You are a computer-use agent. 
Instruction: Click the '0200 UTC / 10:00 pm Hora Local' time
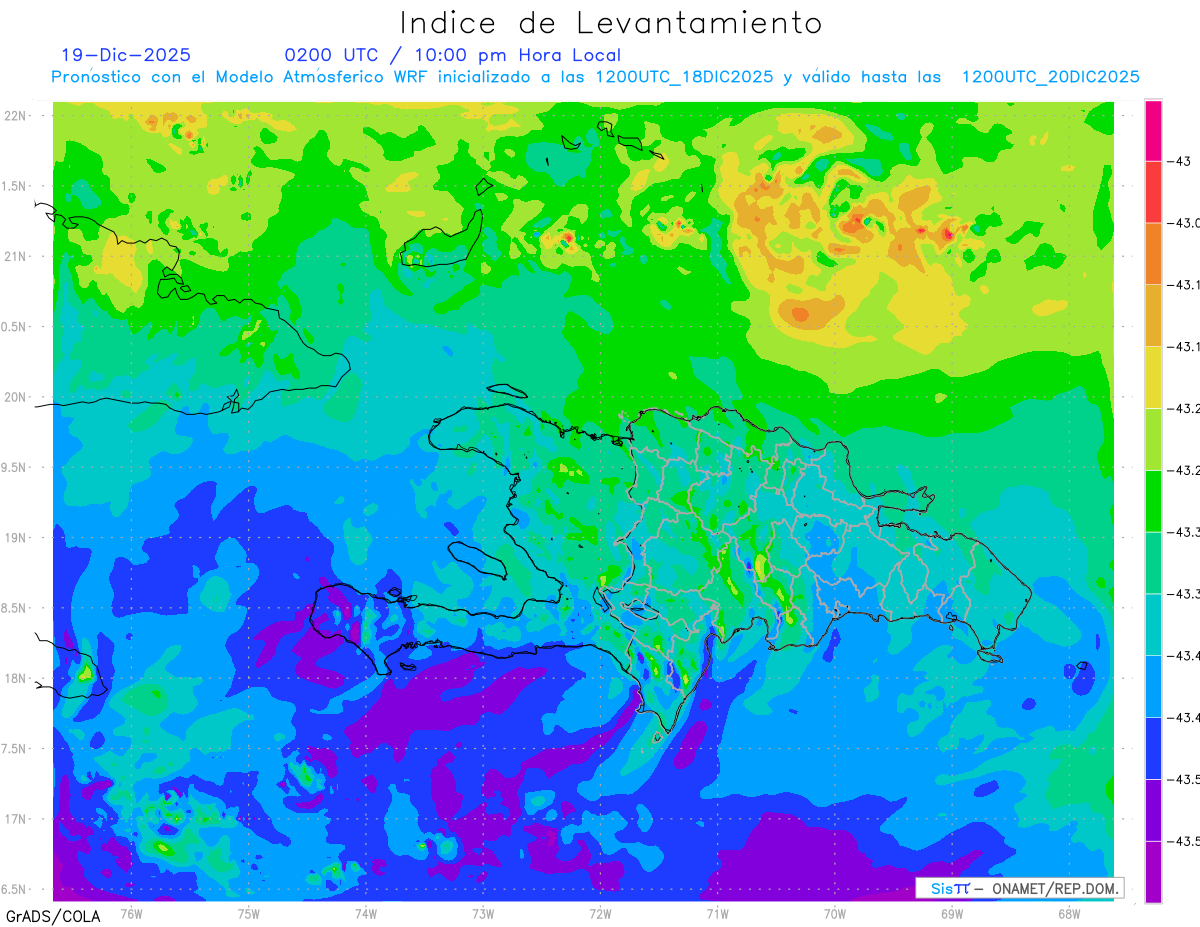[x=453, y=56]
